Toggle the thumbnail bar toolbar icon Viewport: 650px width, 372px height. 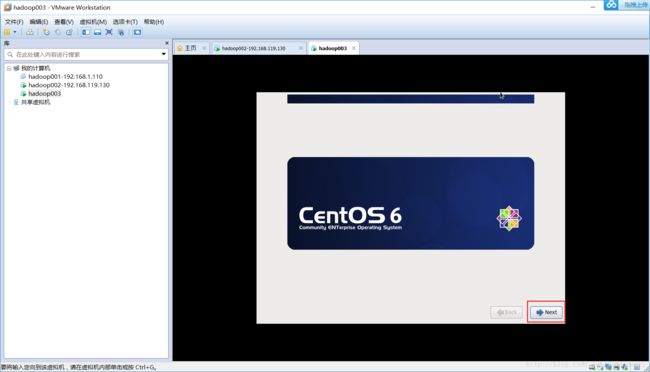pos(97,32)
